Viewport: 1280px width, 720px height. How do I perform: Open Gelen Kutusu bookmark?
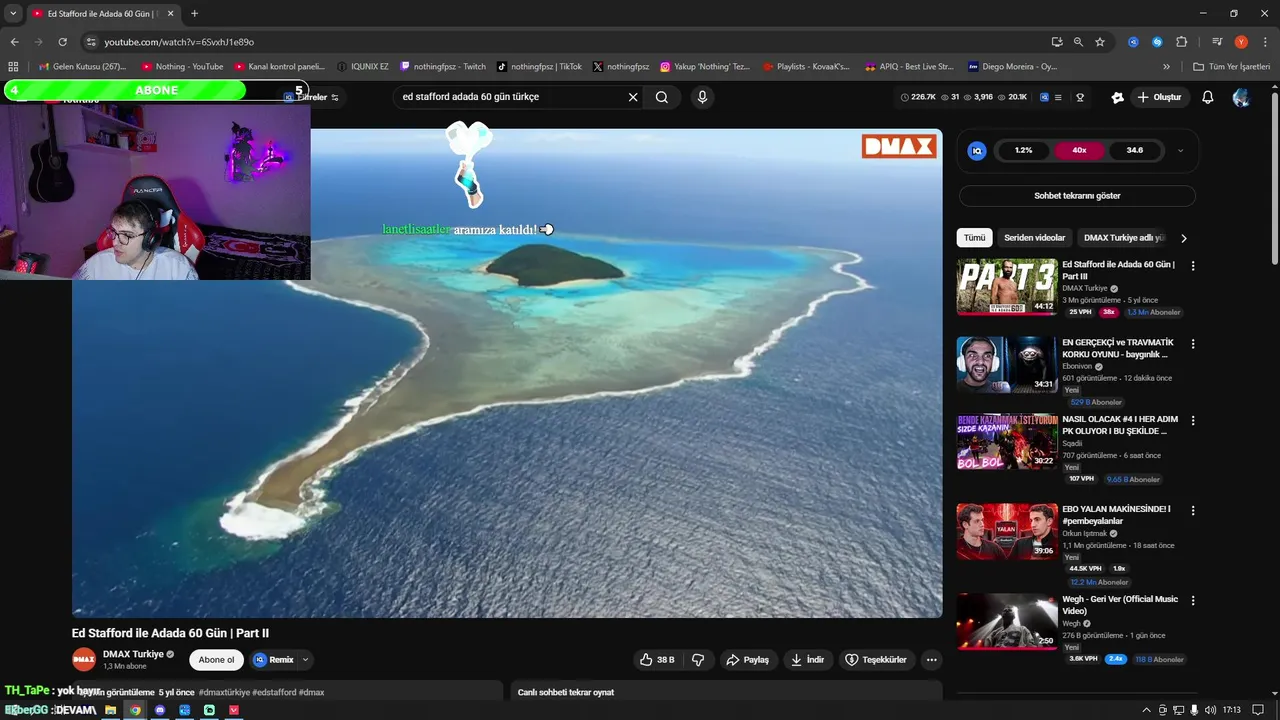click(x=82, y=67)
